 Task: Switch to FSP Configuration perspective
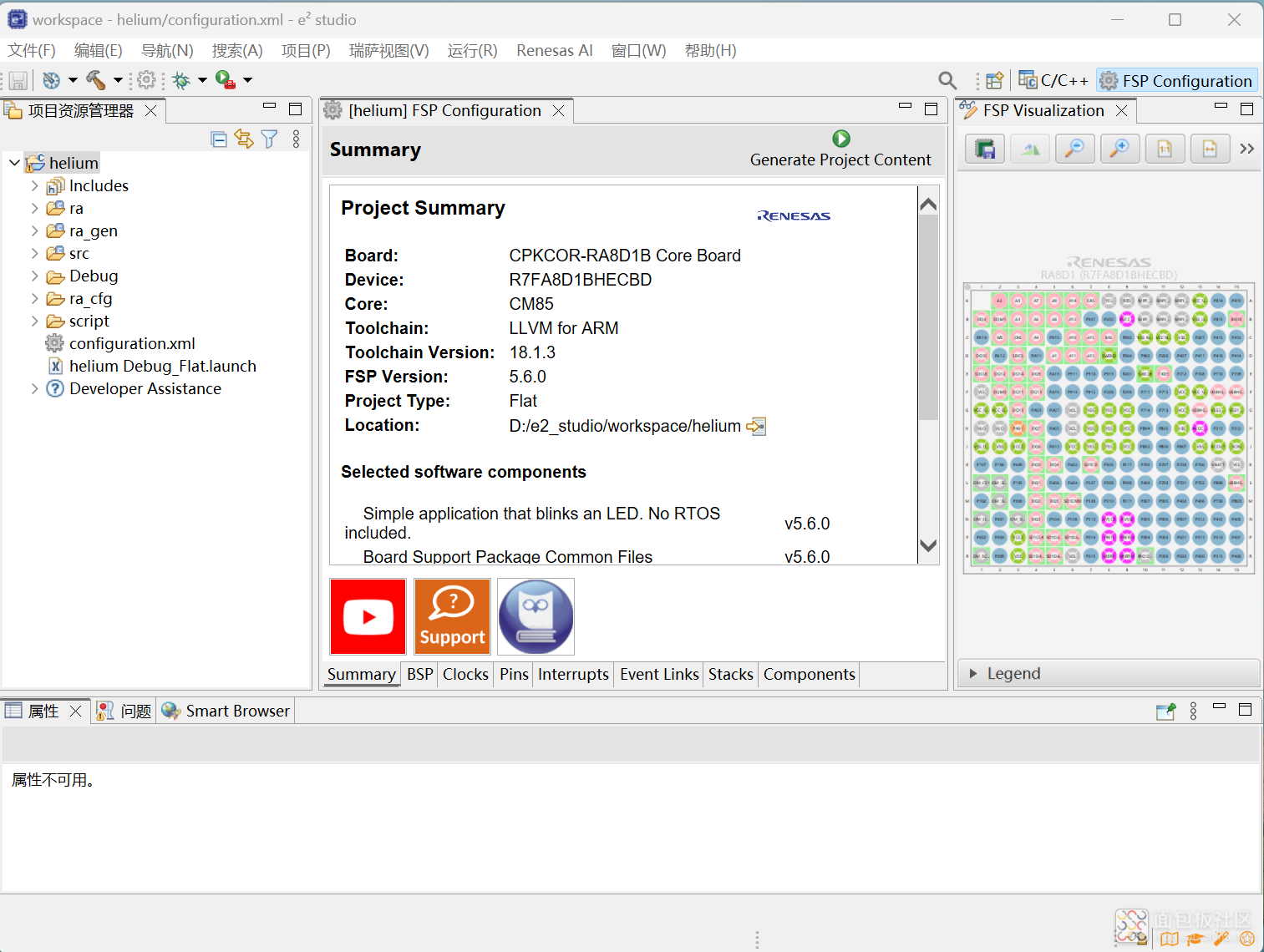[x=1176, y=80]
